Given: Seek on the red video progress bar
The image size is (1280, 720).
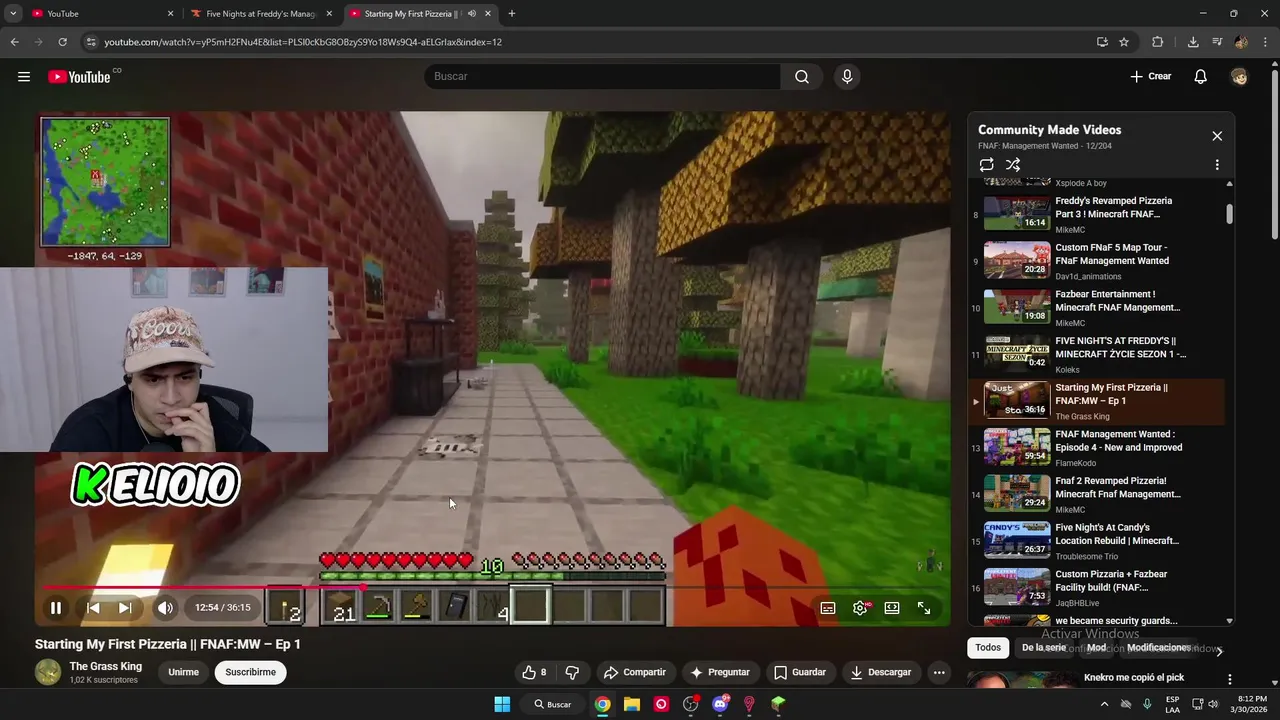Looking at the screenshot, I should point(493,588).
